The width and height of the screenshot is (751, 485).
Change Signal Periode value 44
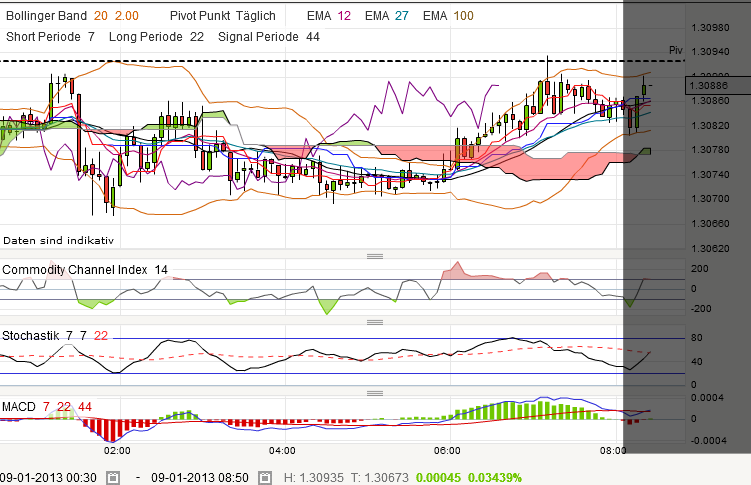313,37
